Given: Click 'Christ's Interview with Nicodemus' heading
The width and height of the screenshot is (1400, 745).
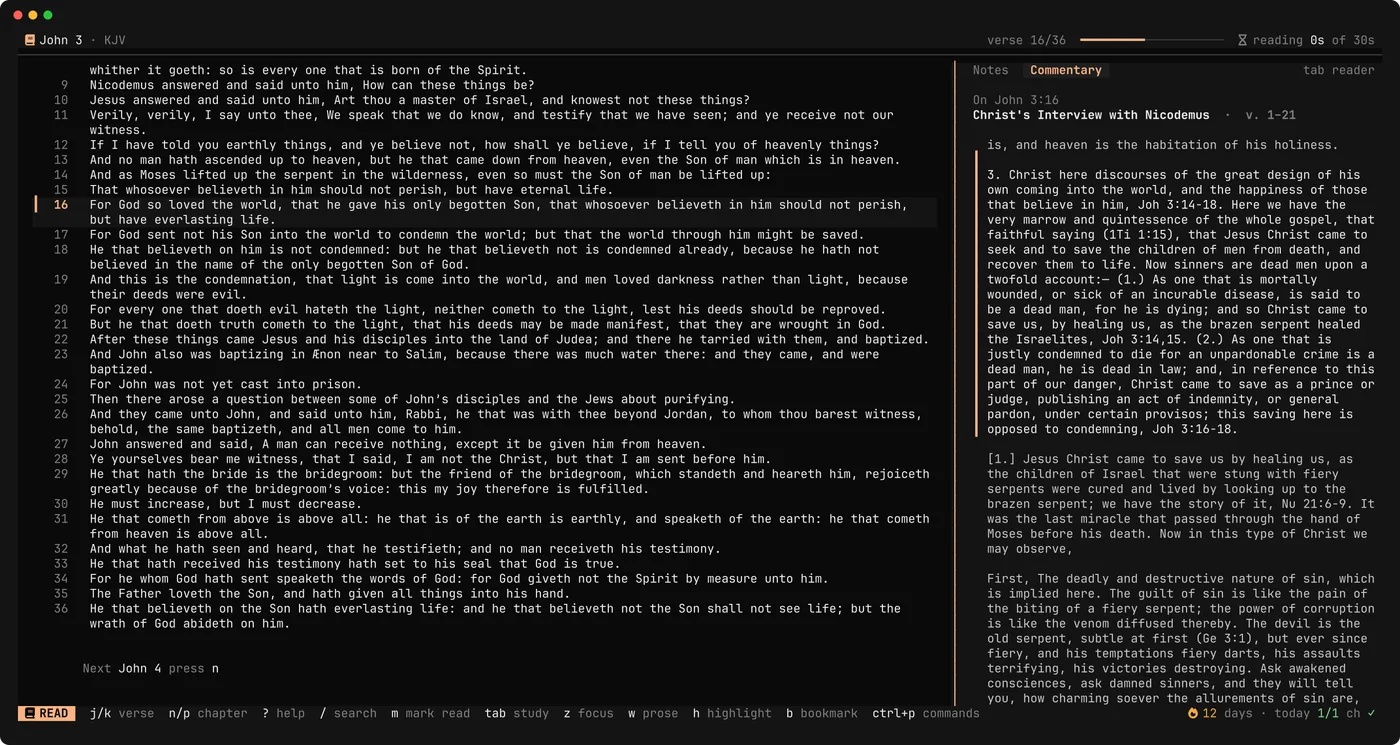Looking at the screenshot, I should [1091, 115].
